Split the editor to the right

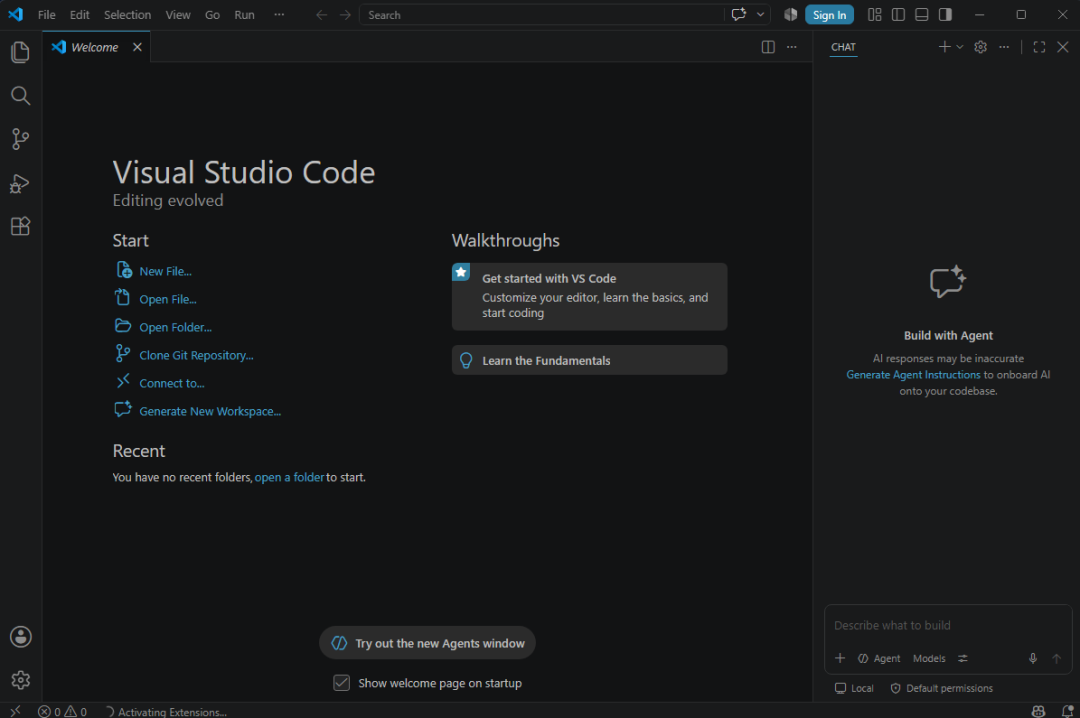[768, 47]
